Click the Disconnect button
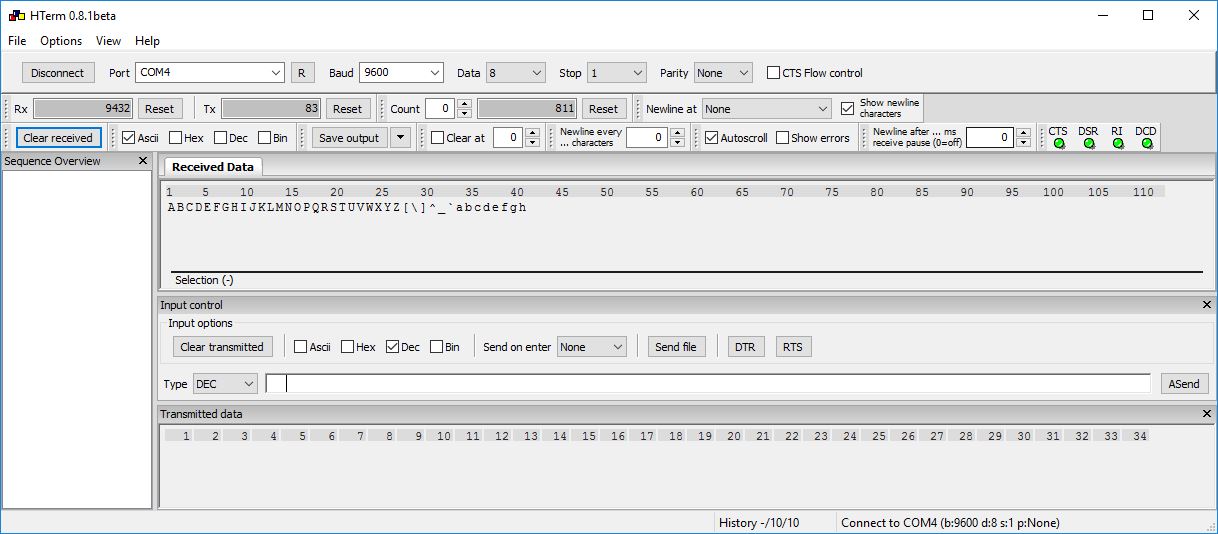This screenshot has height=534, width=1218. point(58,73)
